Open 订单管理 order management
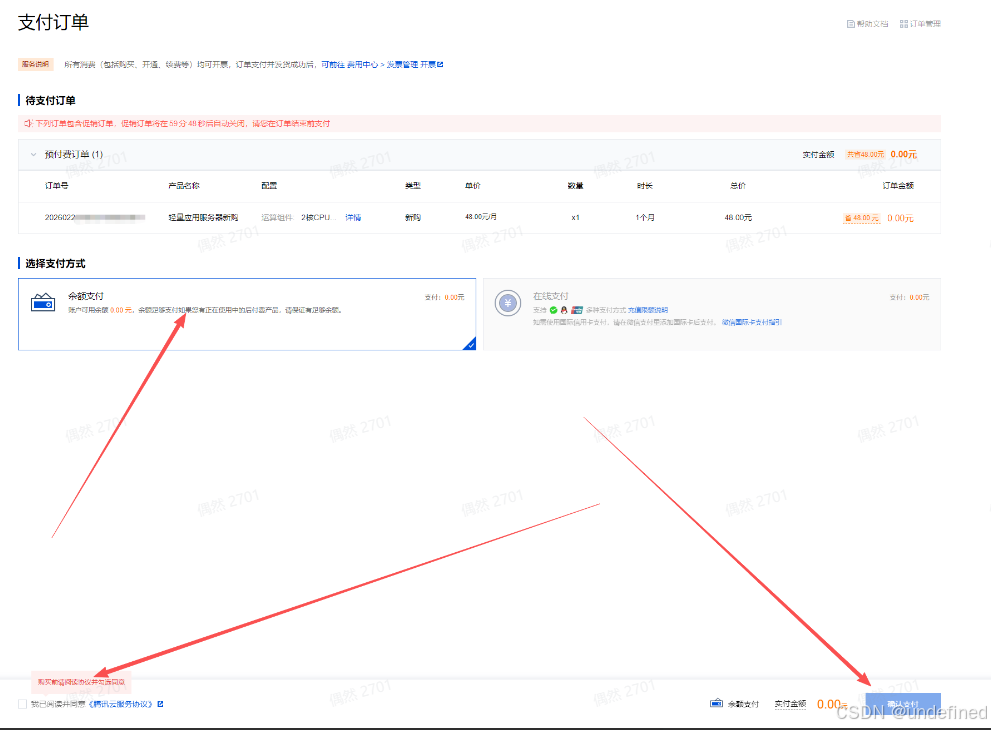Image resolution: width=991 pixels, height=730 pixels. coord(920,24)
